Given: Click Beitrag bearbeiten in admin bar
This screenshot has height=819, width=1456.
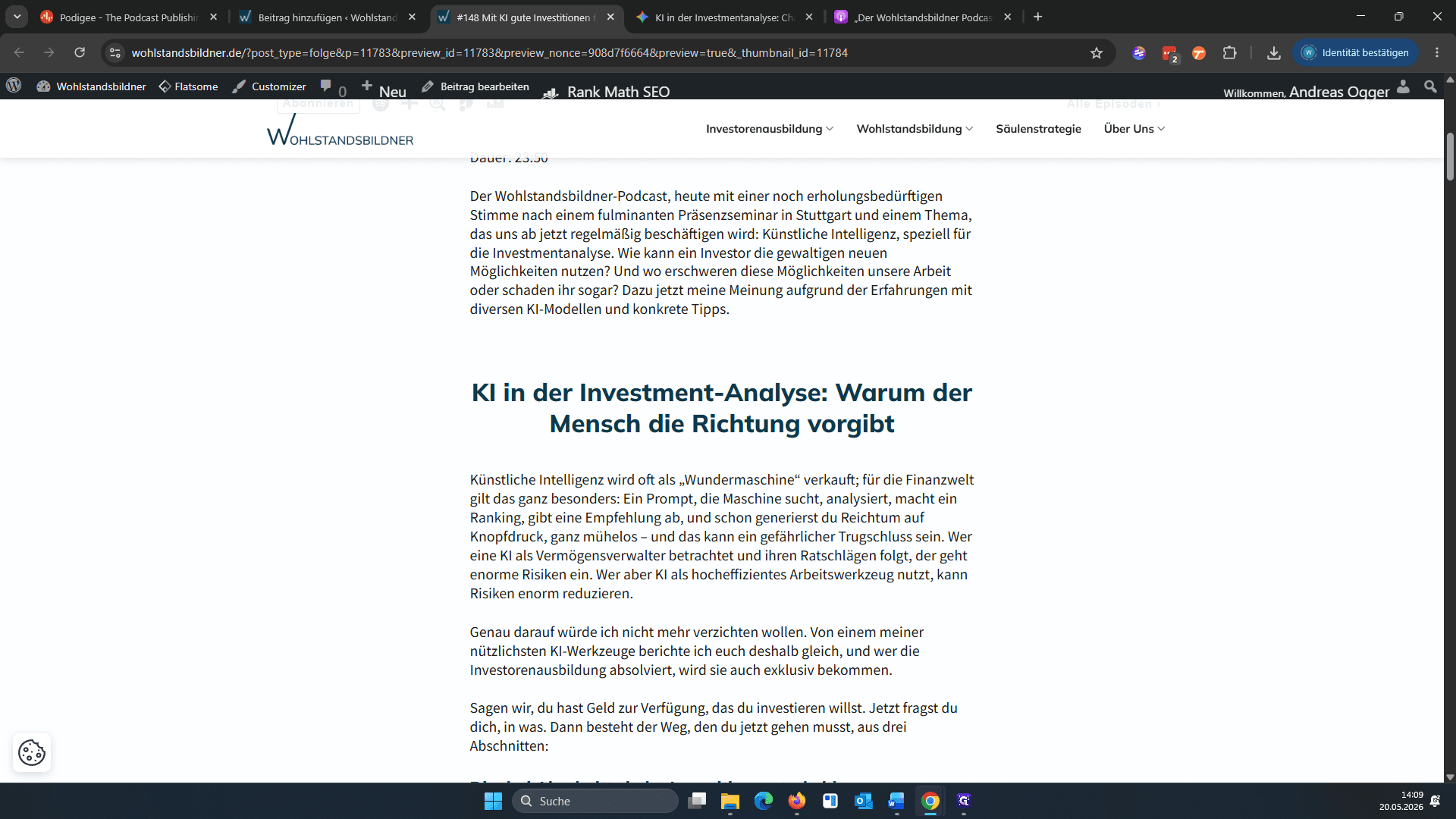Looking at the screenshot, I should (475, 86).
